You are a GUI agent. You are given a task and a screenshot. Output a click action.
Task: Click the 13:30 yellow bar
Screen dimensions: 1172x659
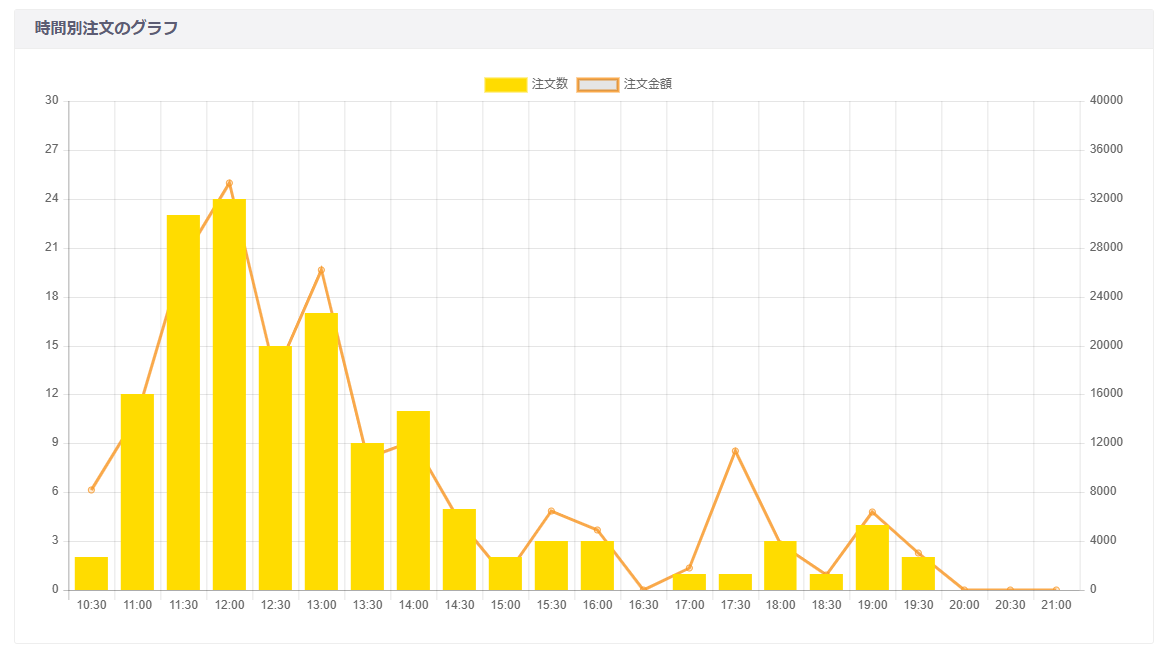tap(367, 517)
